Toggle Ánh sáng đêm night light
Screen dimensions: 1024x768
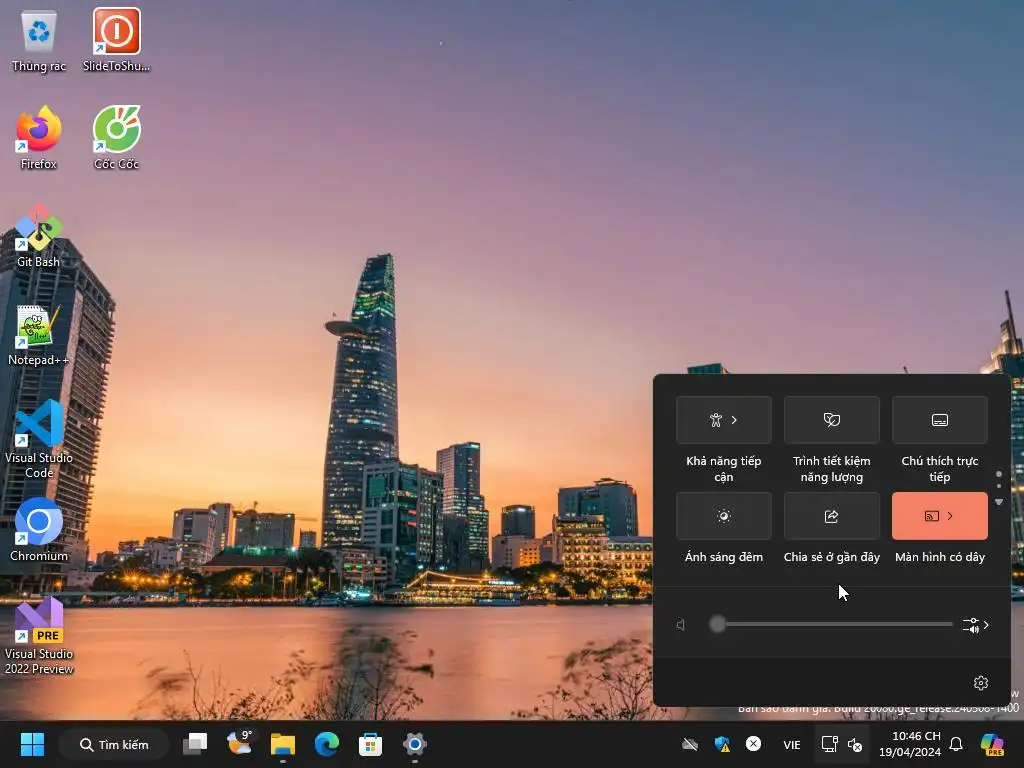[x=724, y=516]
